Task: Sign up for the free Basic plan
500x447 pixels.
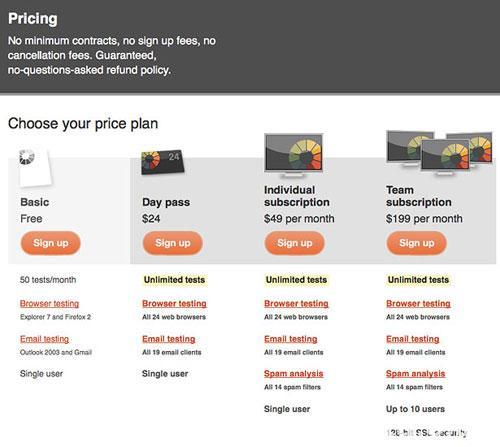Action: [51, 243]
